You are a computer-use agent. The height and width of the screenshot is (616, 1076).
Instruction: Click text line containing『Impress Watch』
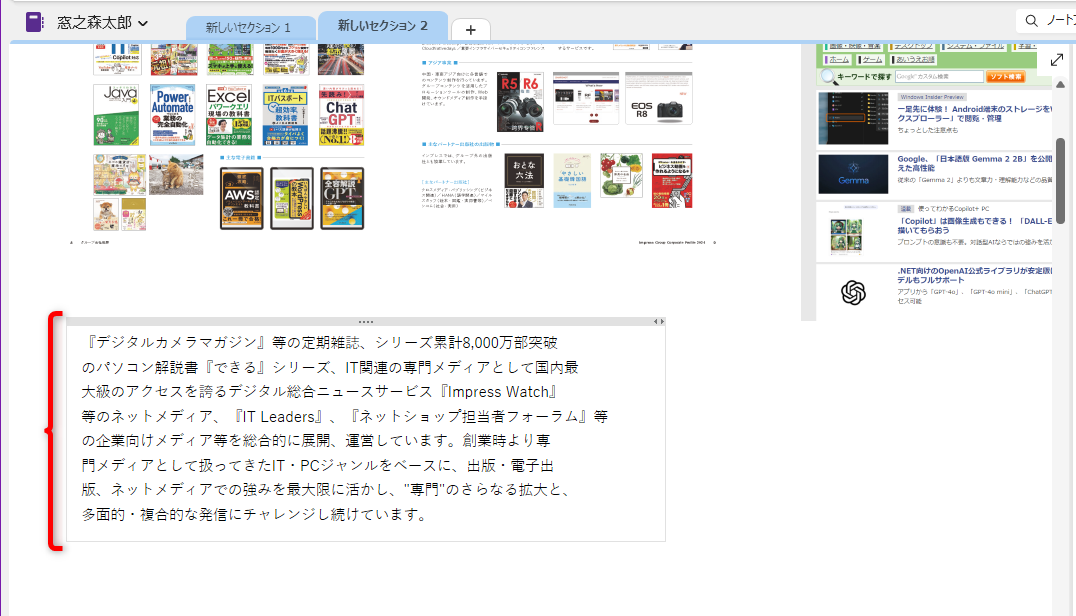point(318,392)
